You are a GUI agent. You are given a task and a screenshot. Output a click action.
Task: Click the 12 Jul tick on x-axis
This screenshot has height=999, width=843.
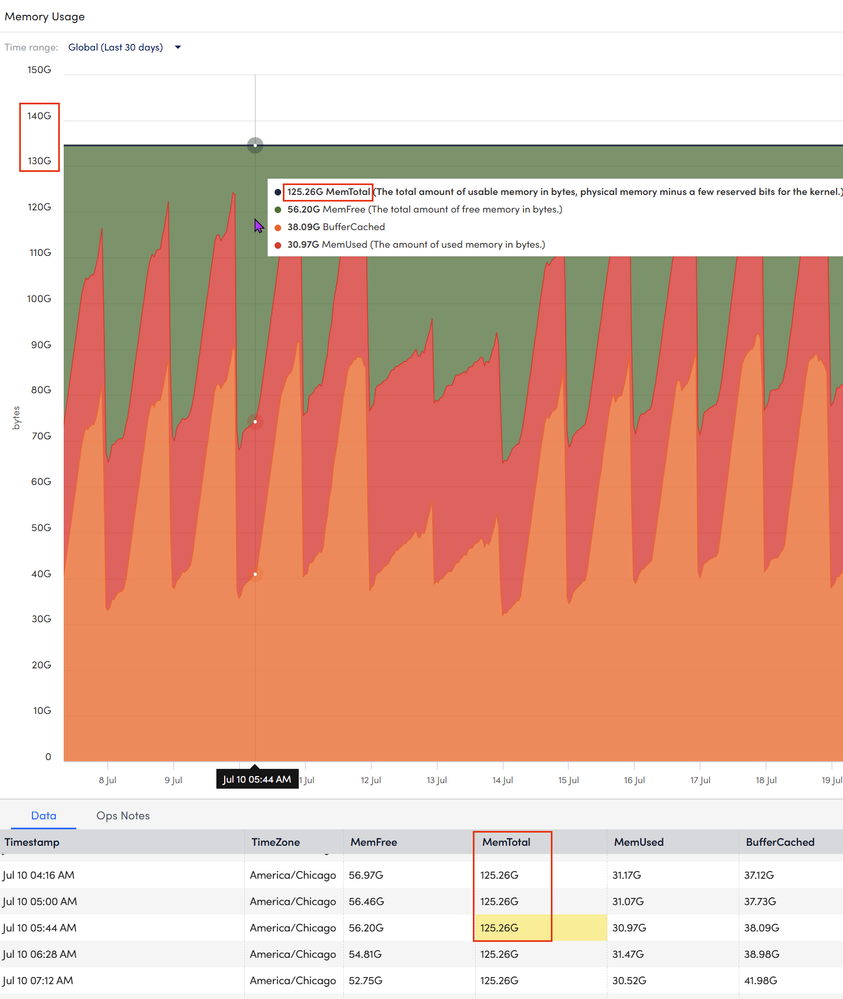coord(372,780)
